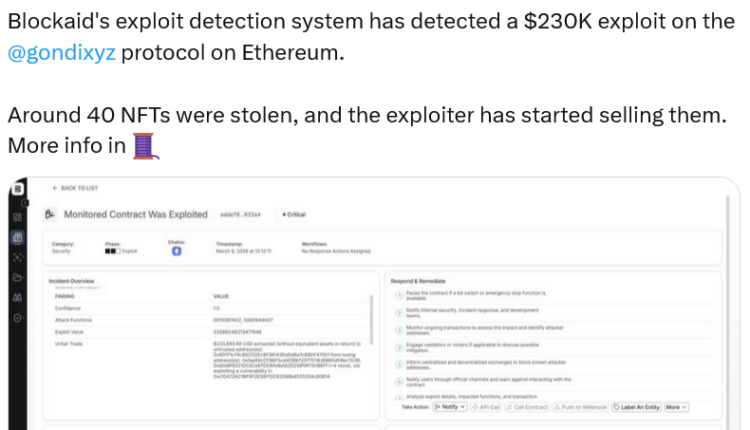The image size is (750, 430).
Task: Click the thread spool emoji
Action: 146,146
